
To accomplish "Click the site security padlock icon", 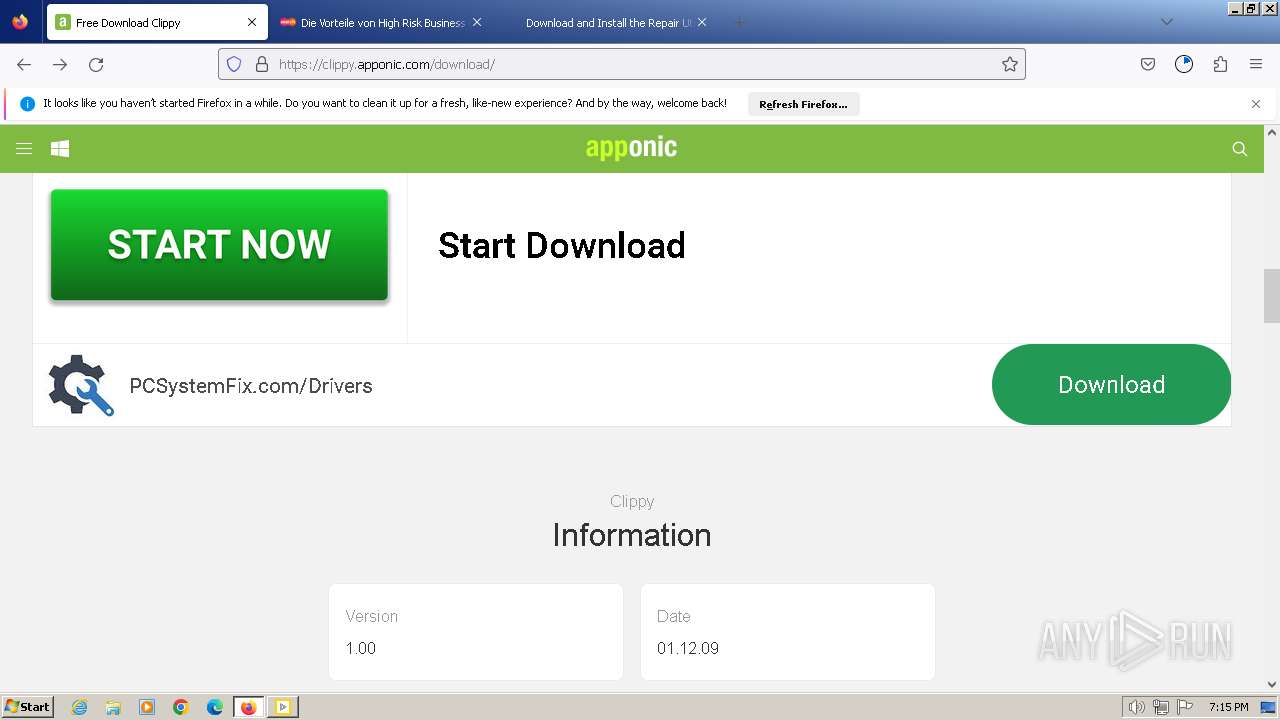I will 262,64.
